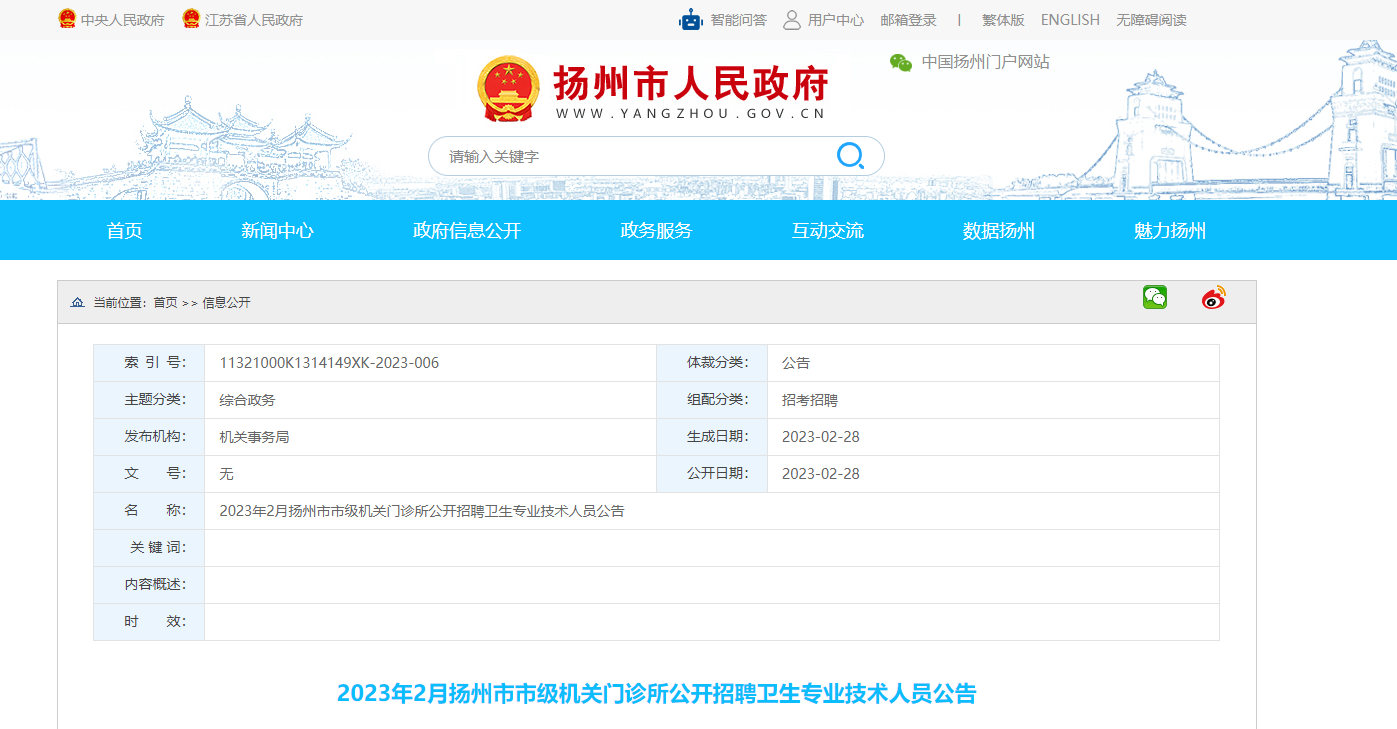Open the 新闻中心 navigation menu
This screenshot has width=1397, height=729.
click(277, 231)
